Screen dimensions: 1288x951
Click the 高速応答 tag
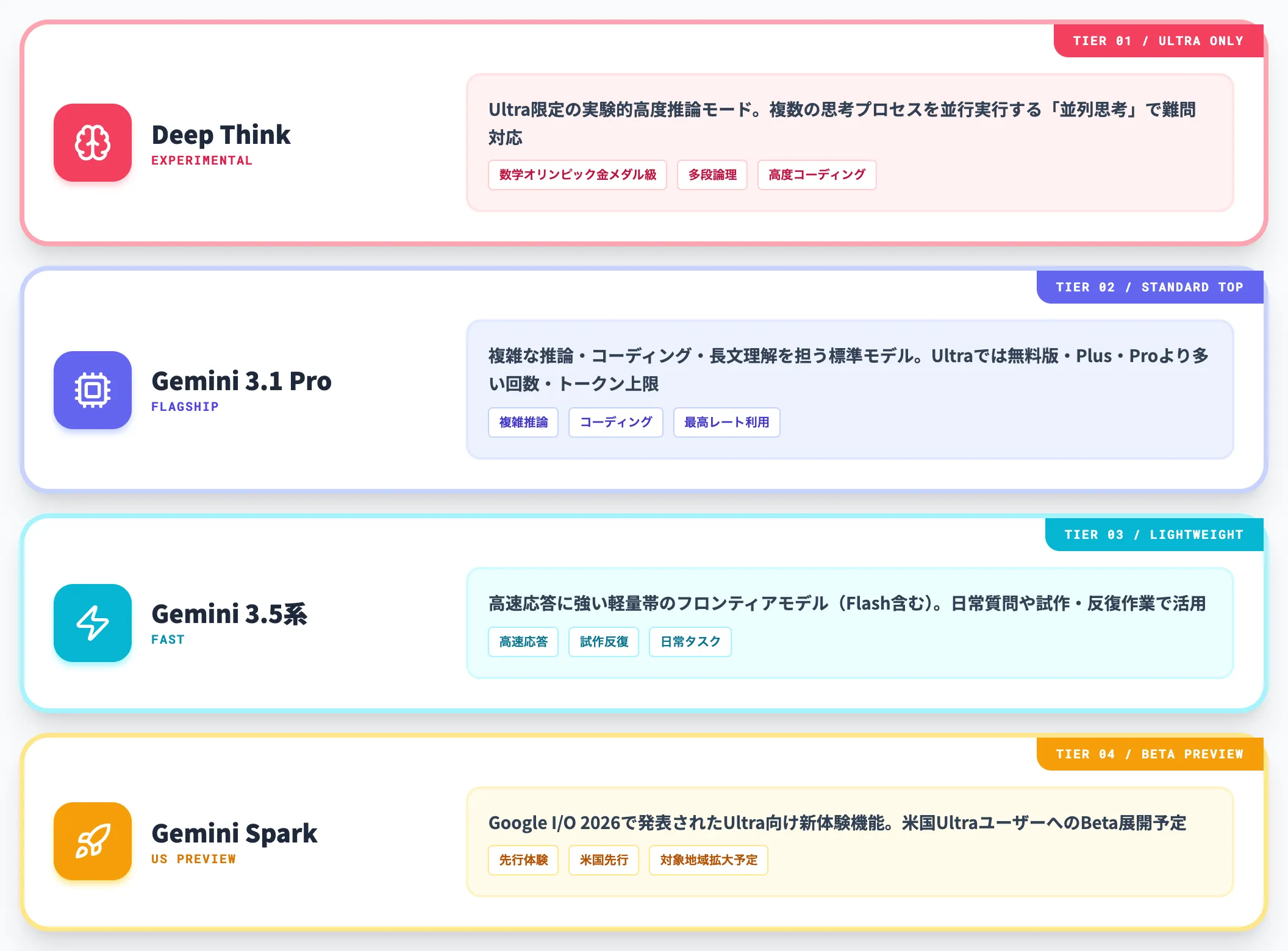click(x=523, y=642)
